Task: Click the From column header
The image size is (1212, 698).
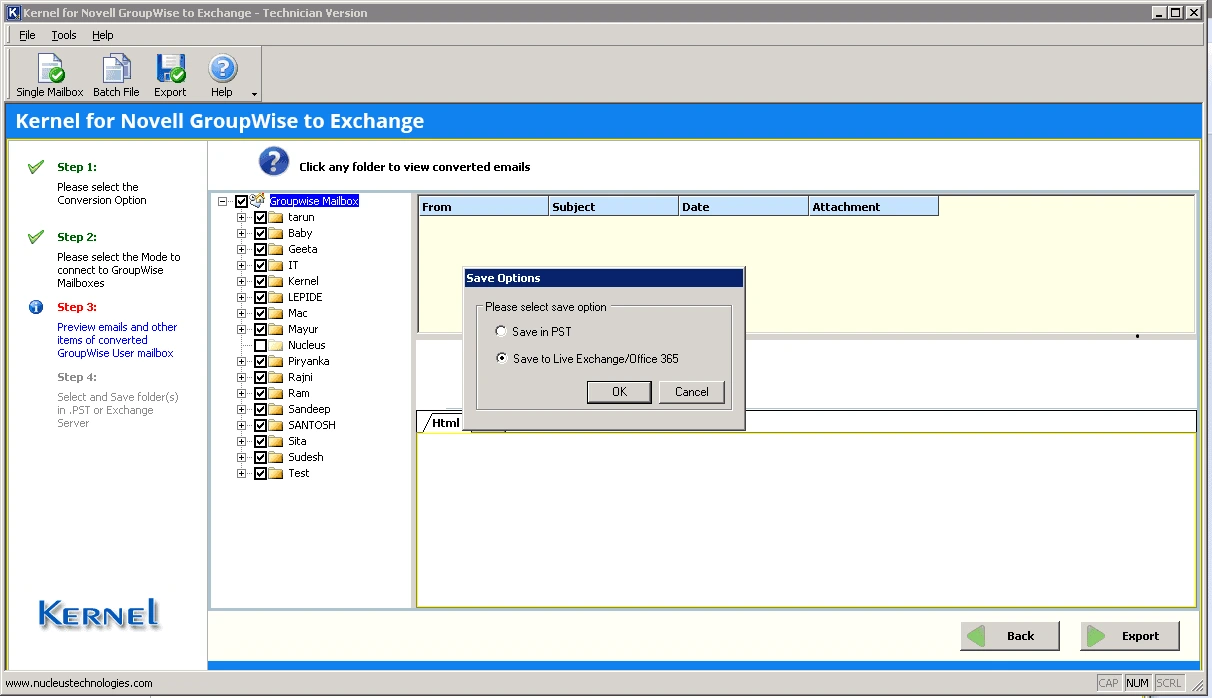Action: 484,206
